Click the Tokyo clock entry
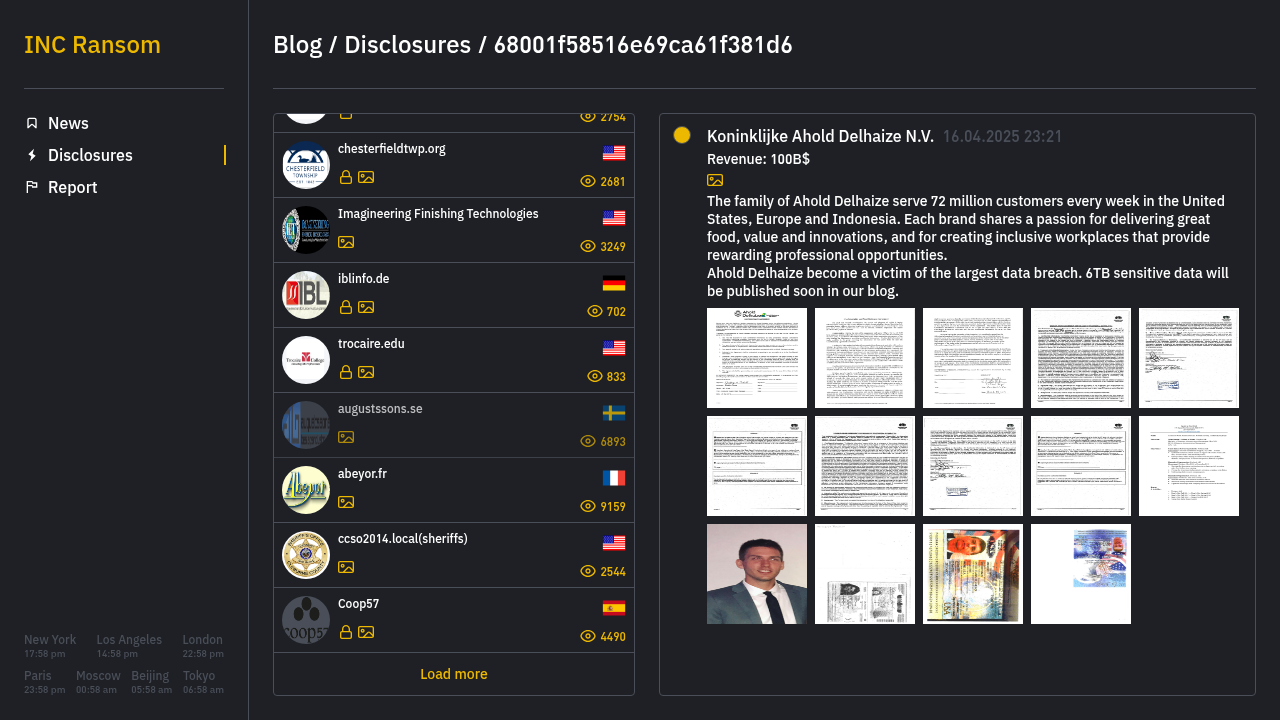1280x720 pixels. (203, 682)
